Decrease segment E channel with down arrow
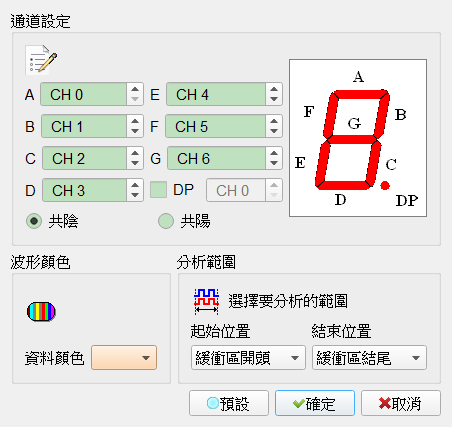452x427 pixels. tap(274, 99)
